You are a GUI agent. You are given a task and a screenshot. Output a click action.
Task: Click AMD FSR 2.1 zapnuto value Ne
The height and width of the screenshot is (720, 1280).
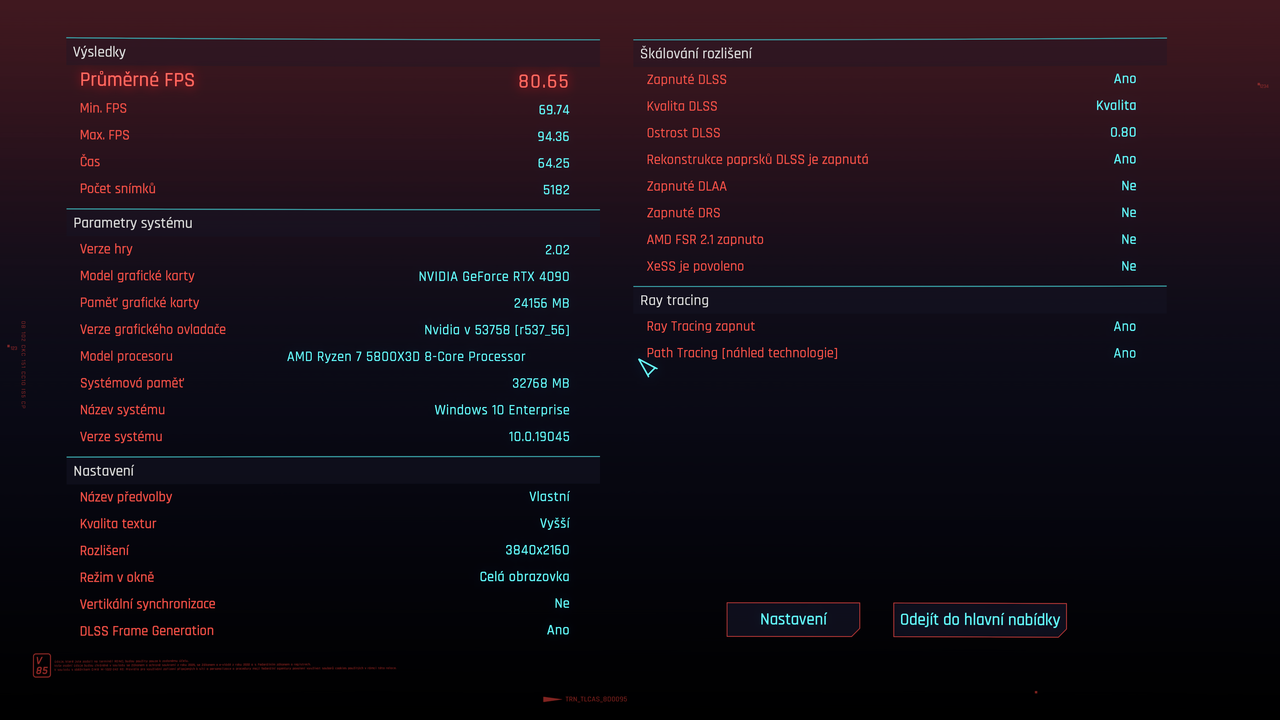pos(1129,240)
